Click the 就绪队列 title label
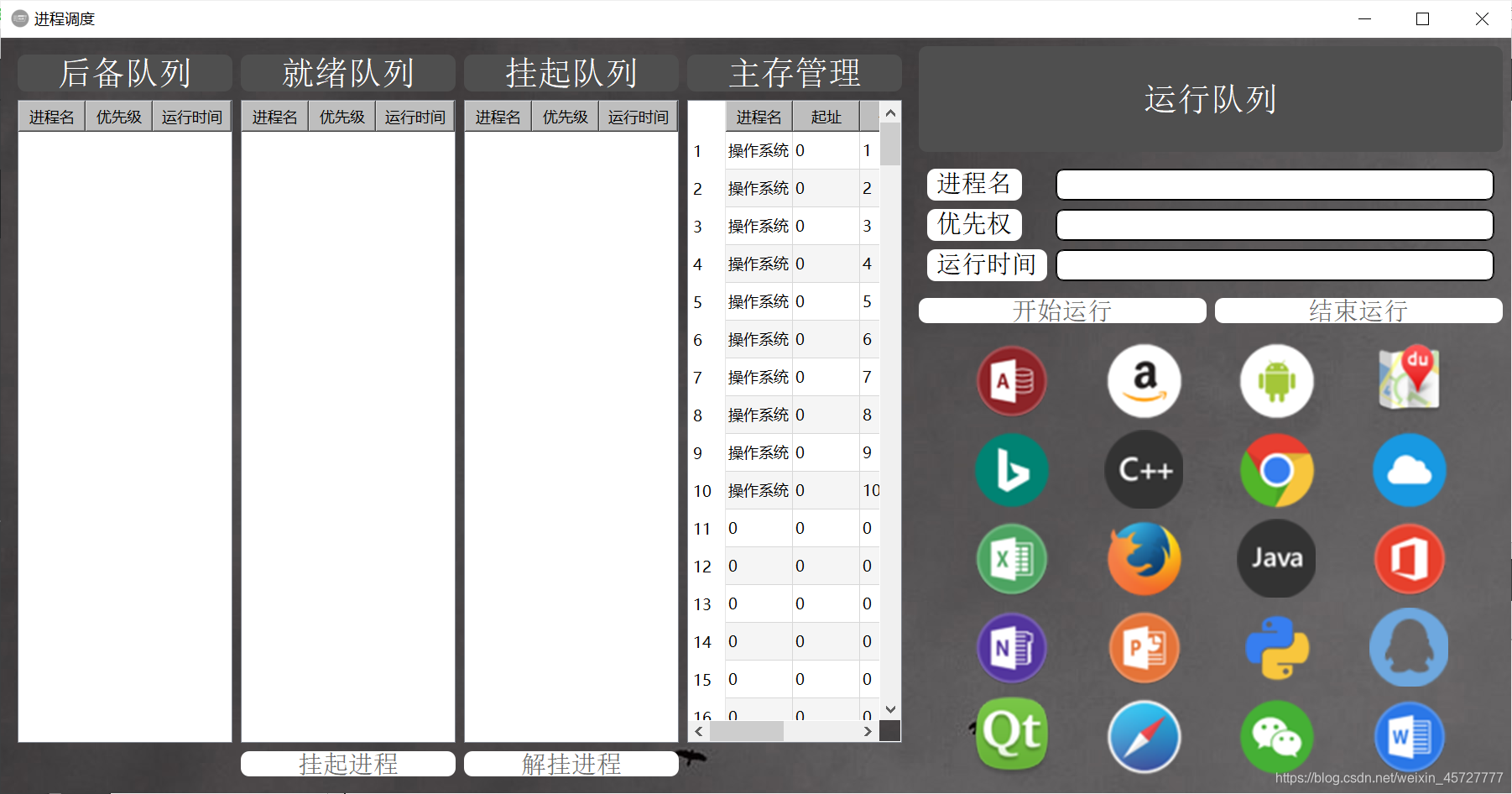The image size is (1512, 794). click(348, 73)
